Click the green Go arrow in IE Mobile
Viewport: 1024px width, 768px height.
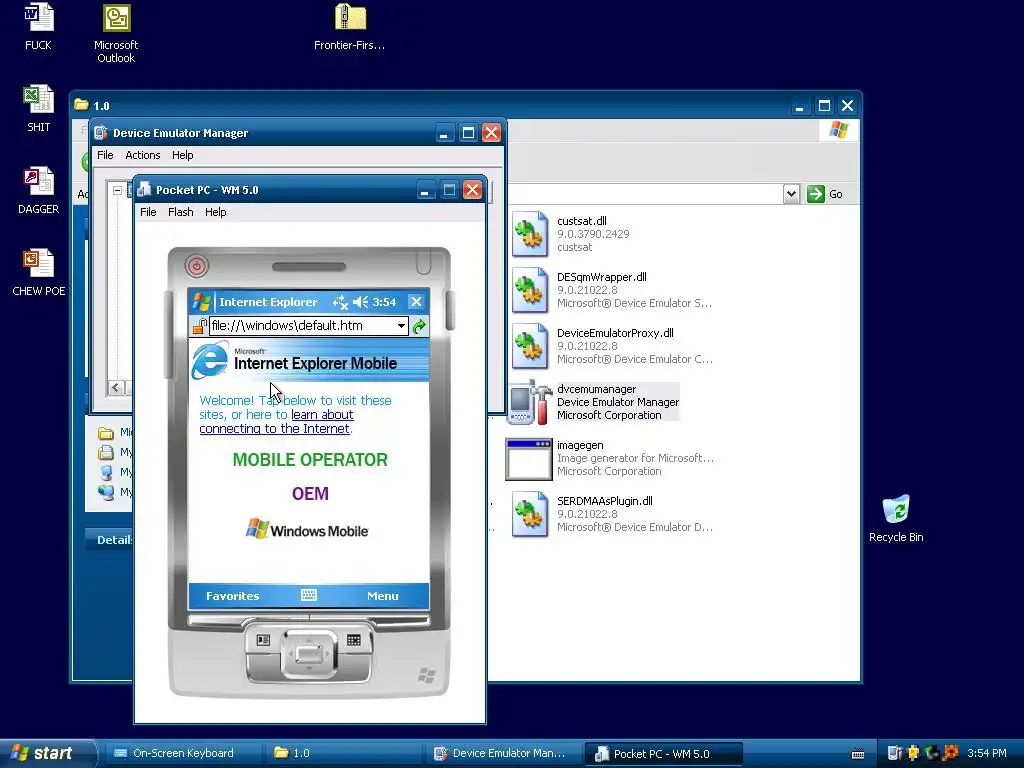point(419,326)
